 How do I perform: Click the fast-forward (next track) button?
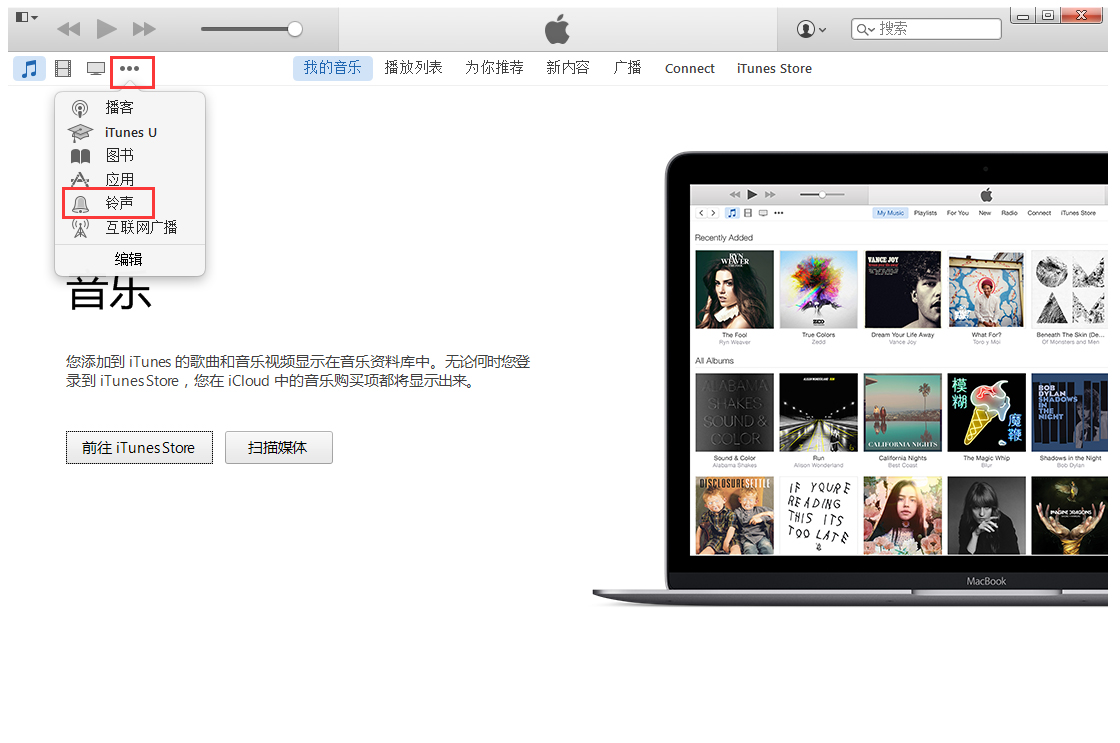pos(144,29)
